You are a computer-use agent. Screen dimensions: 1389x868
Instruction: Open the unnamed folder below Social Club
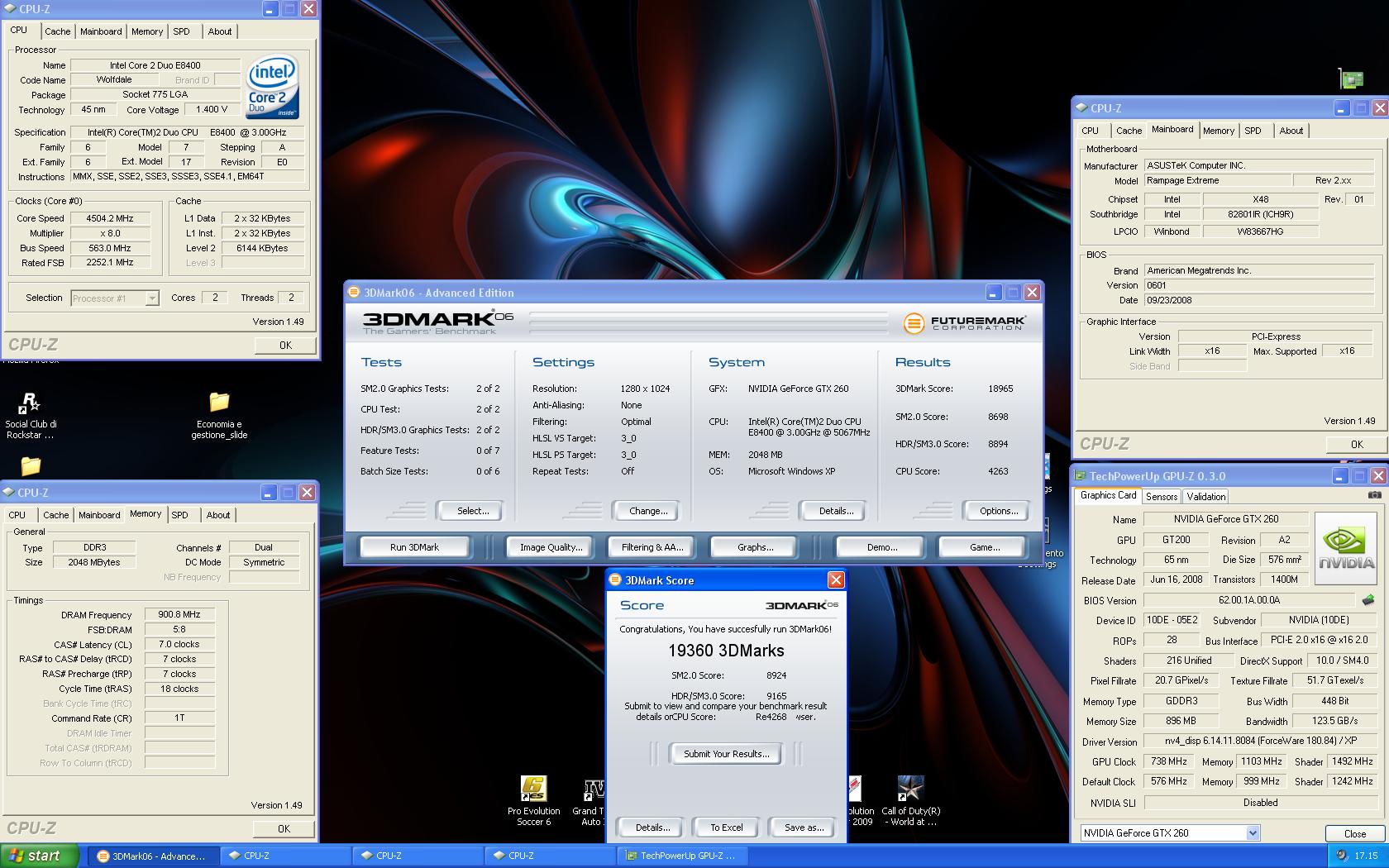(x=30, y=465)
